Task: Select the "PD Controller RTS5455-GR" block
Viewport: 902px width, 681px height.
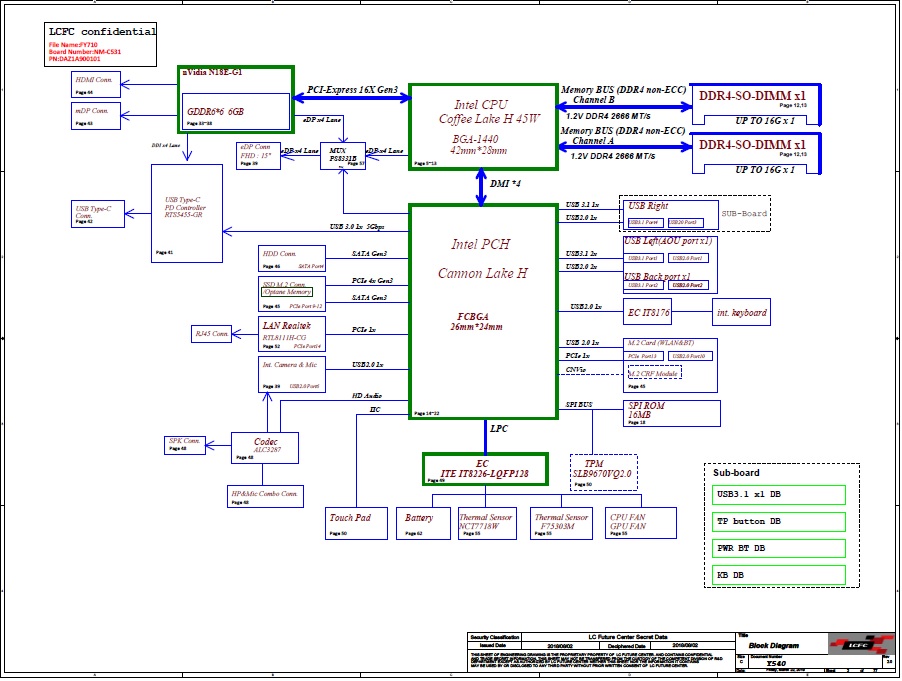Action: (187, 213)
